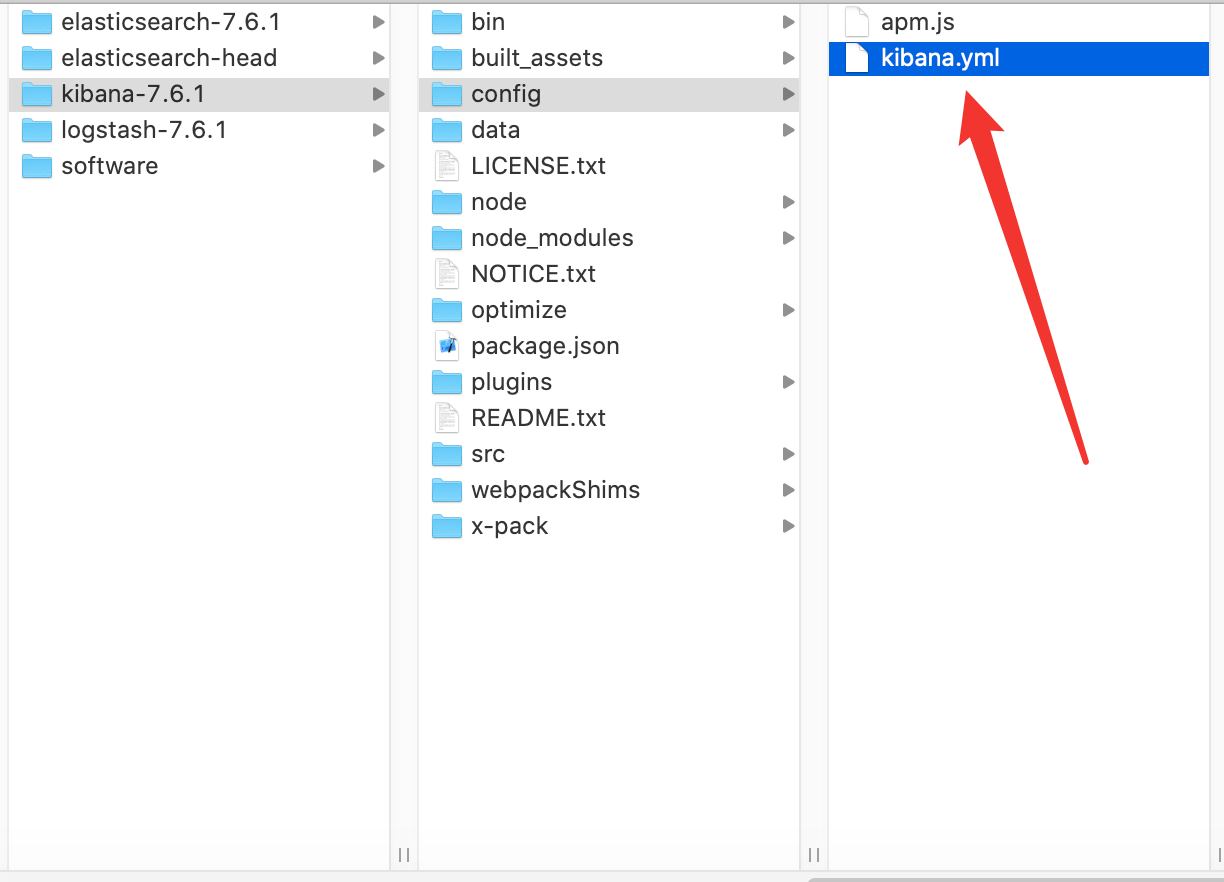Click the first column resize handle
Viewport: 1224px width, 882px height.
click(404, 855)
